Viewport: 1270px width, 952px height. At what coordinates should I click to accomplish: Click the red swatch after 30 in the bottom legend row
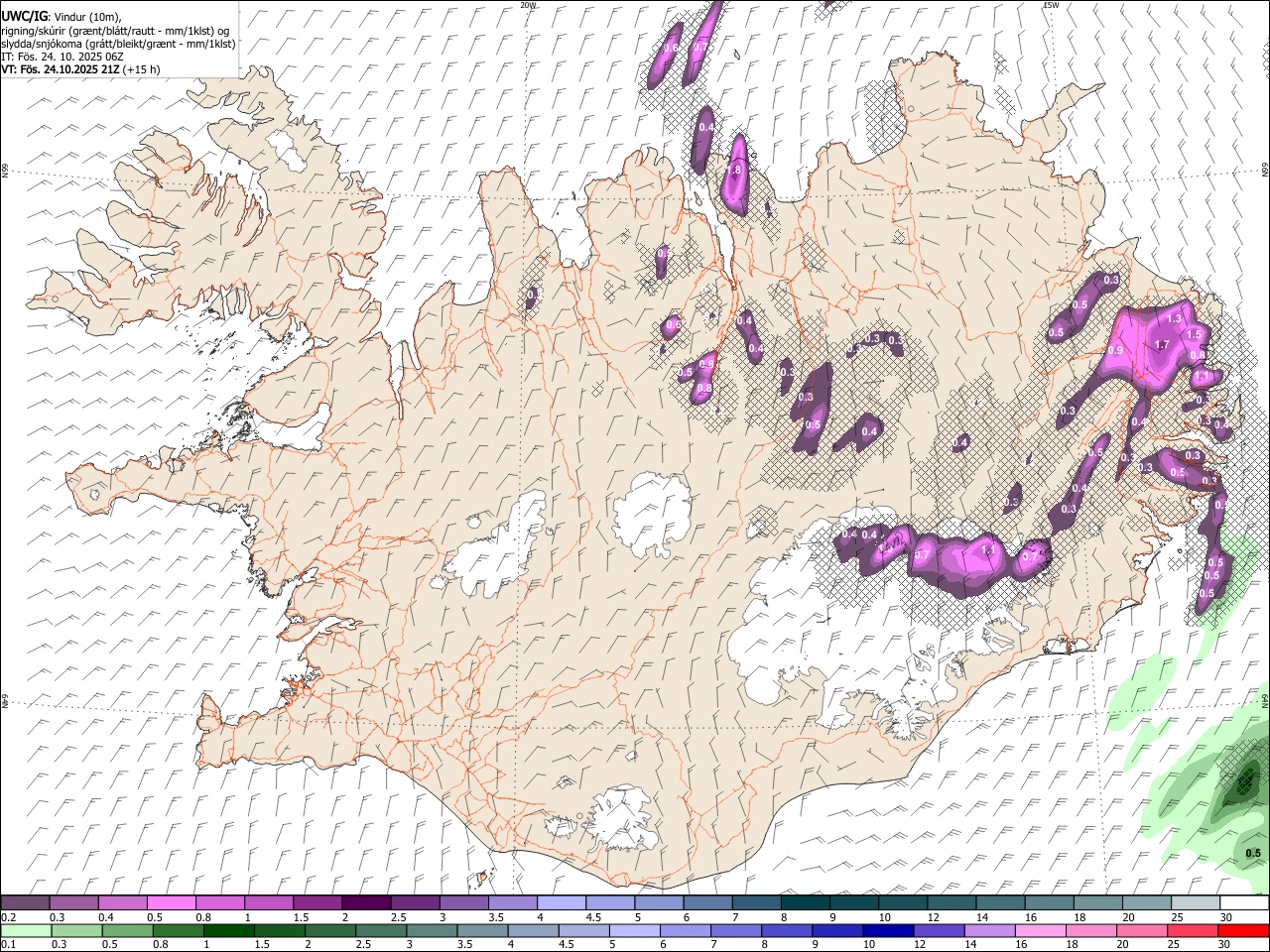1243,931
